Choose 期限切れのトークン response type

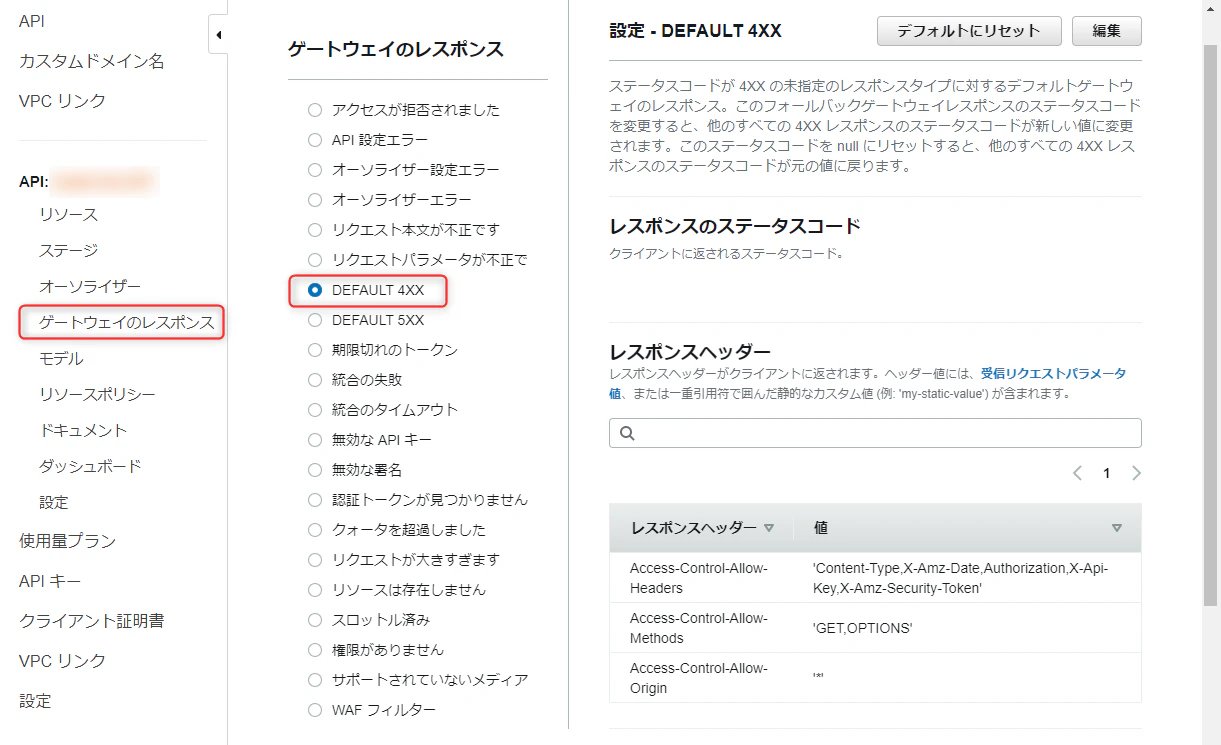tap(315, 350)
